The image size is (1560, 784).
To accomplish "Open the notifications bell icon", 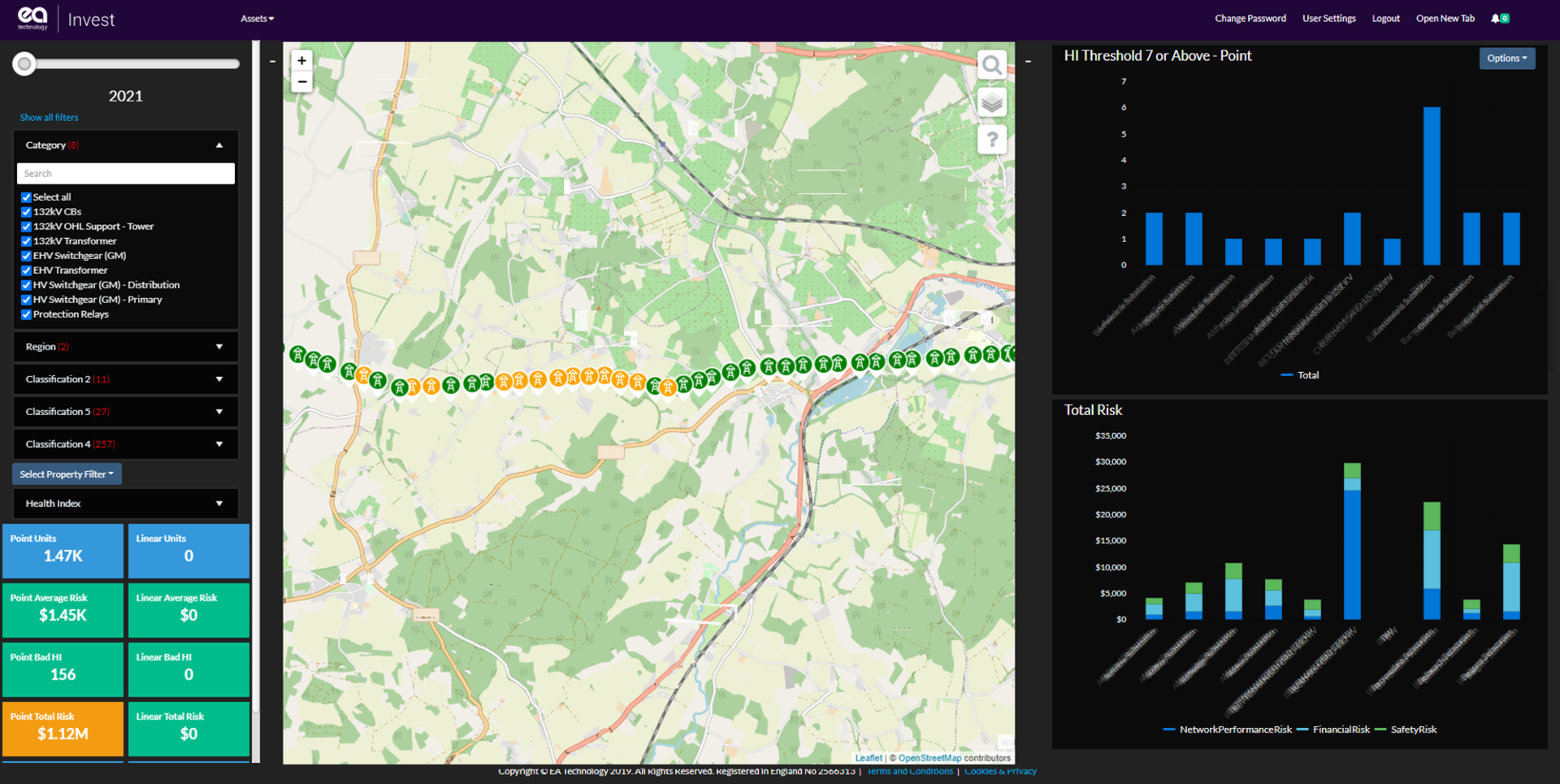I will tap(1495, 19).
